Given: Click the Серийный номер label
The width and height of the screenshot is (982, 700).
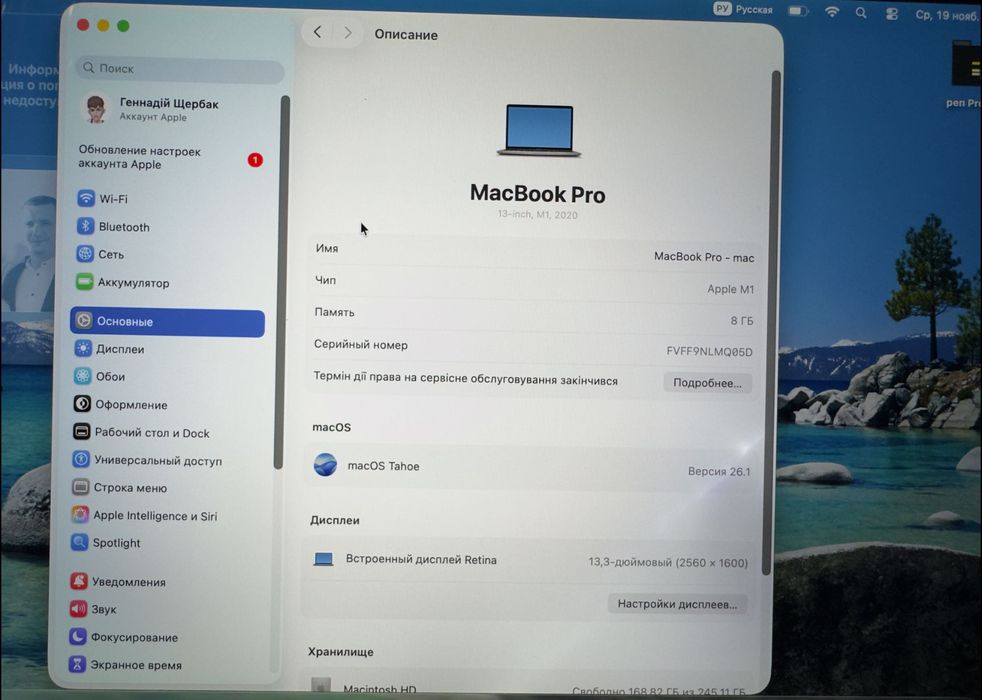Looking at the screenshot, I should pyautogui.click(x=360, y=344).
